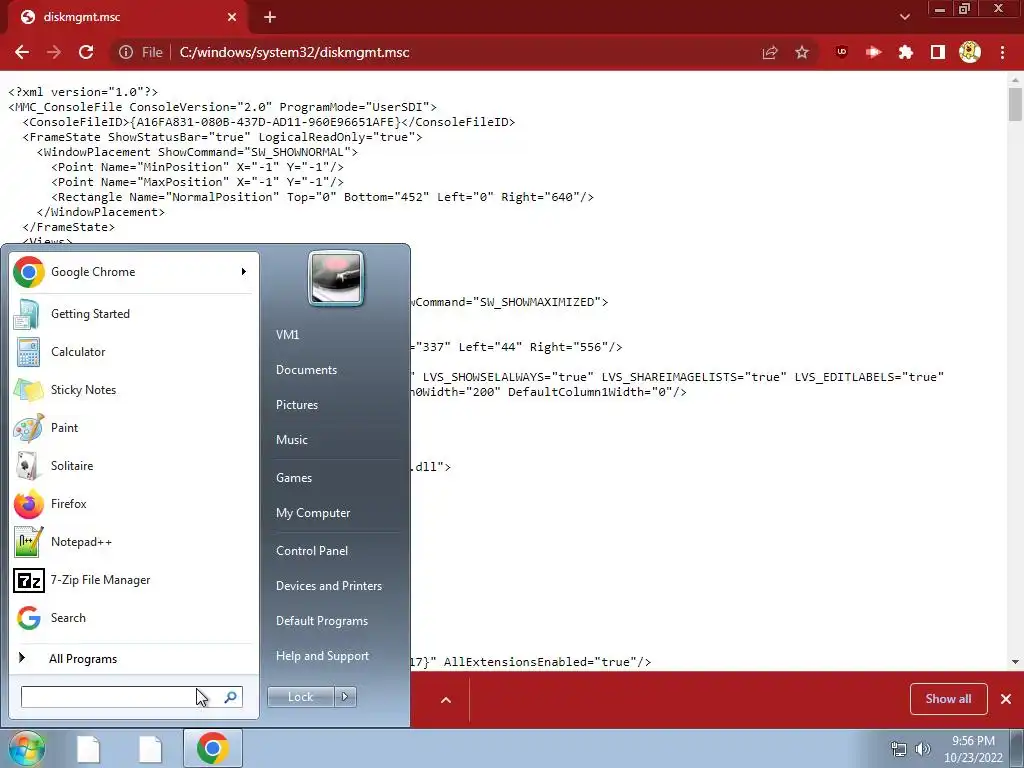This screenshot has width=1024, height=768.
Task: Close the diskmgmt.msc tab
Action: coord(232,17)
